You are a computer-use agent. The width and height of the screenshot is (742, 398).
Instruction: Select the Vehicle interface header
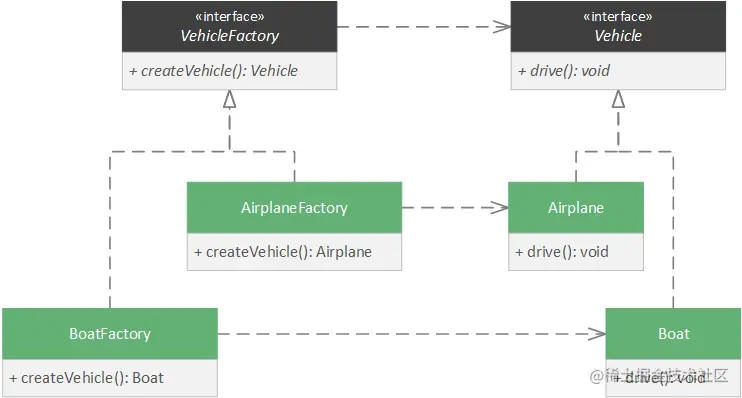[618, 27]
